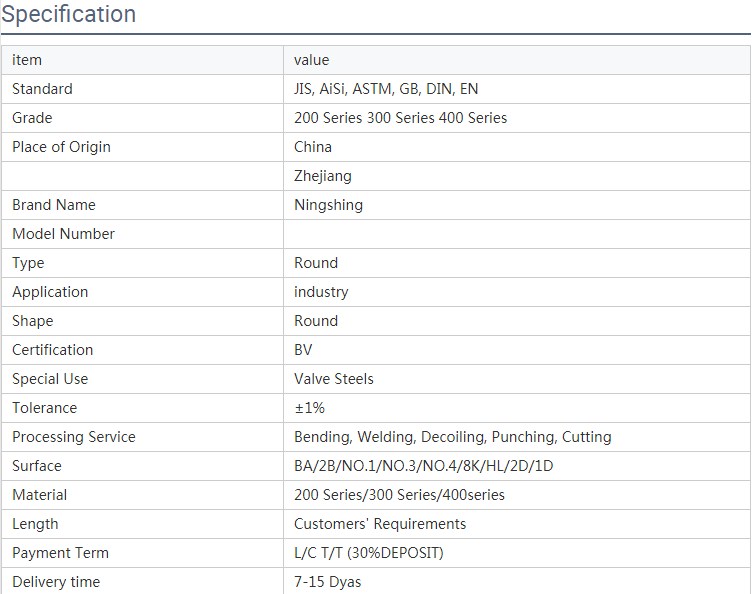Click the L/C T/T payment term value
753x594 pixels.
(x=368, y=553)
